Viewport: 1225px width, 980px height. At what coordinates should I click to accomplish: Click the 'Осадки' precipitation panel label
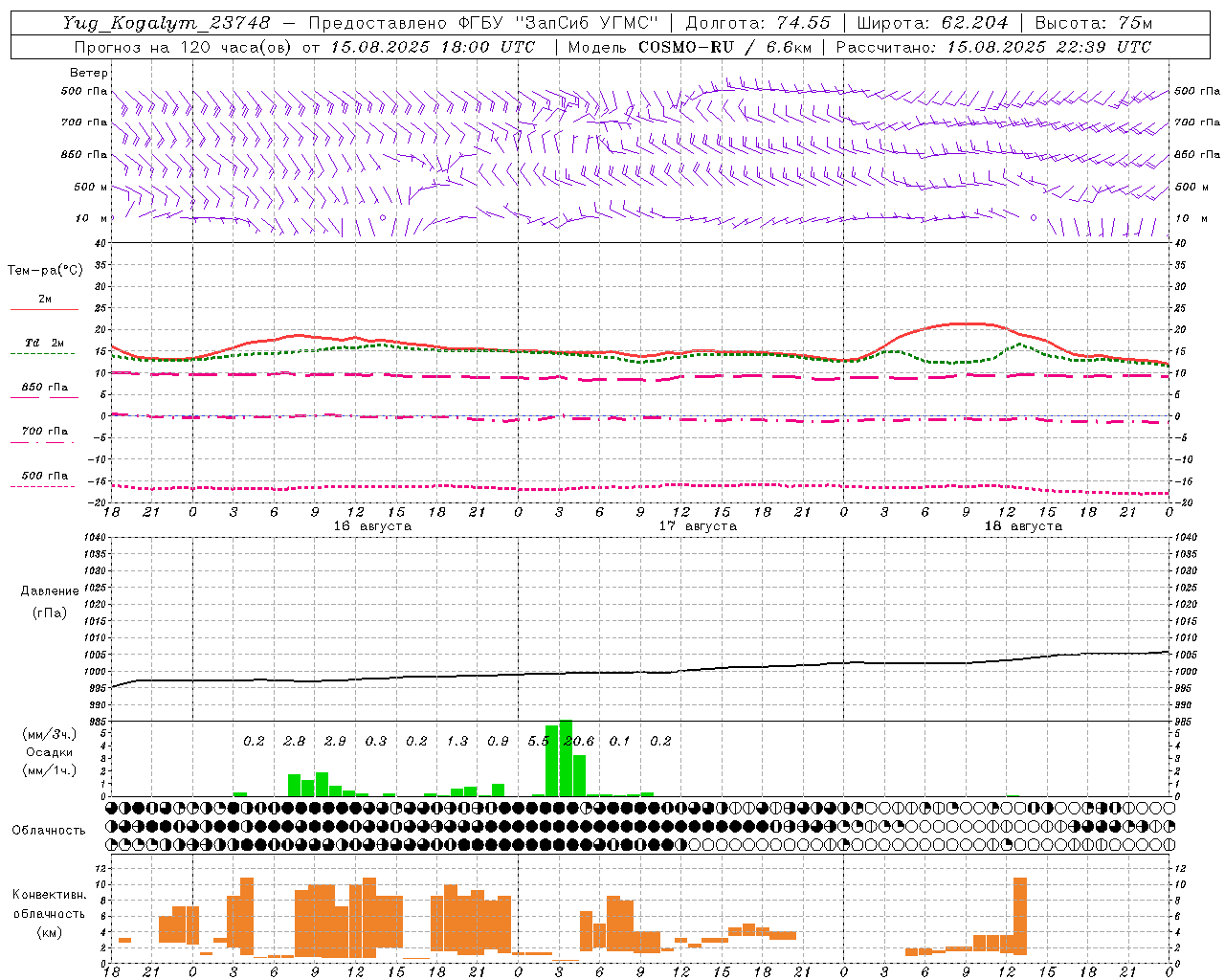tap(50, 752)
